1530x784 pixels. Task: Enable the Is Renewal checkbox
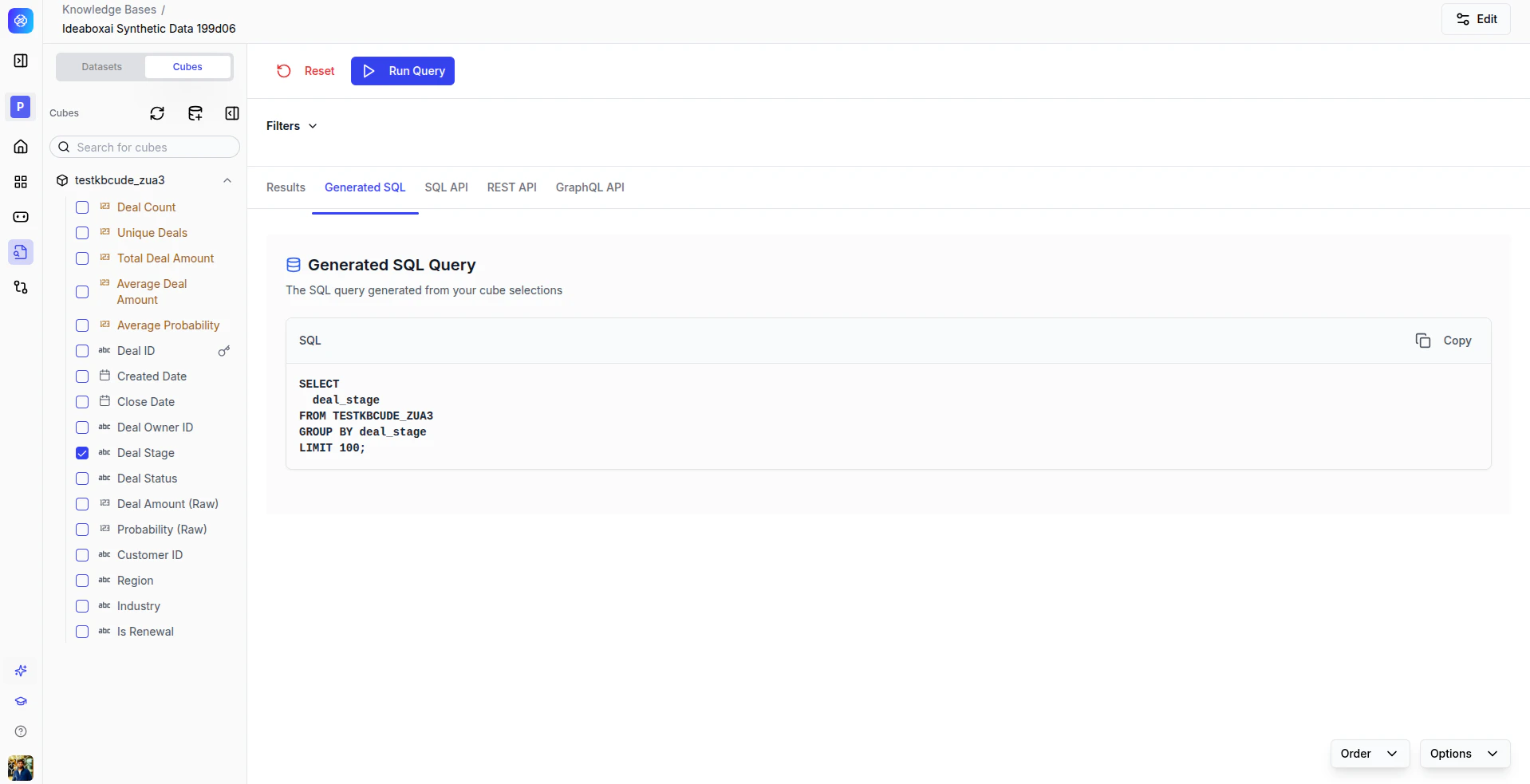coord(82,632)
